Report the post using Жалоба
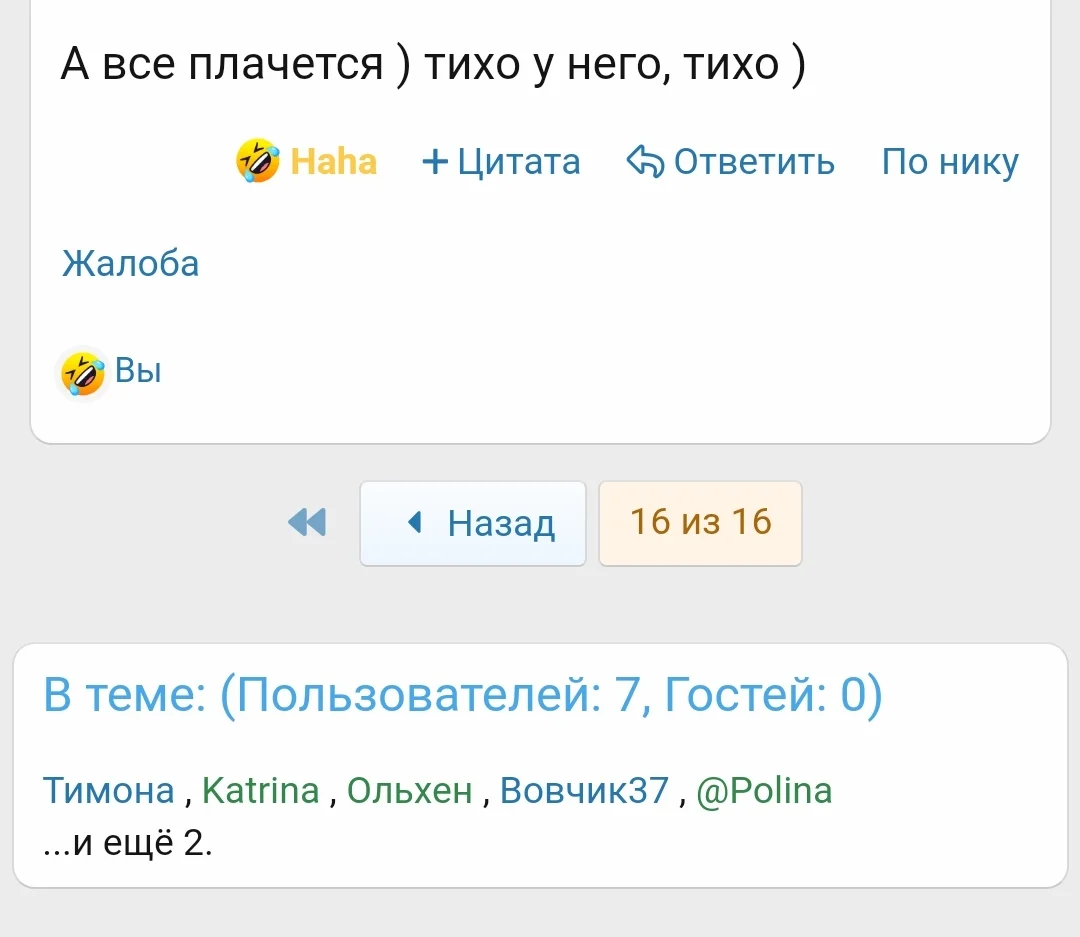This screenshot has width=1080, height=937. [x=131, y=264]
